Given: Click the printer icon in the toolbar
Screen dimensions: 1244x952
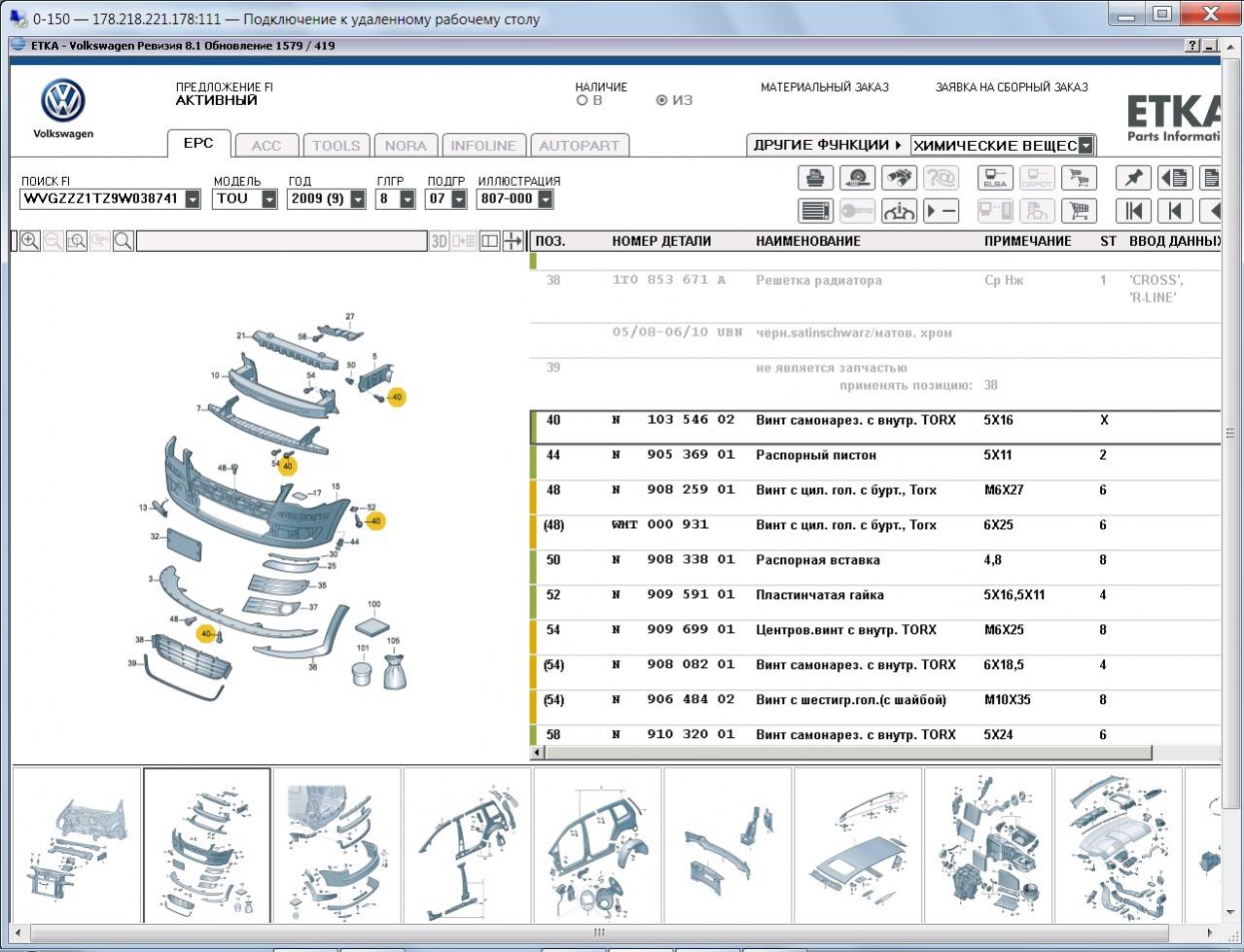Looking at the screenshot, I should (816, 178).
